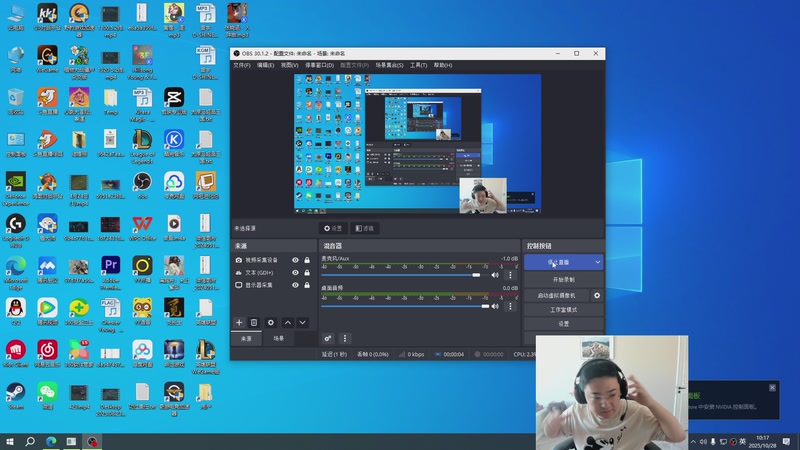Screen dimensions: 800x450
Task: Click OBS icon in the taskbar
Action: click(x=92, y=441)
